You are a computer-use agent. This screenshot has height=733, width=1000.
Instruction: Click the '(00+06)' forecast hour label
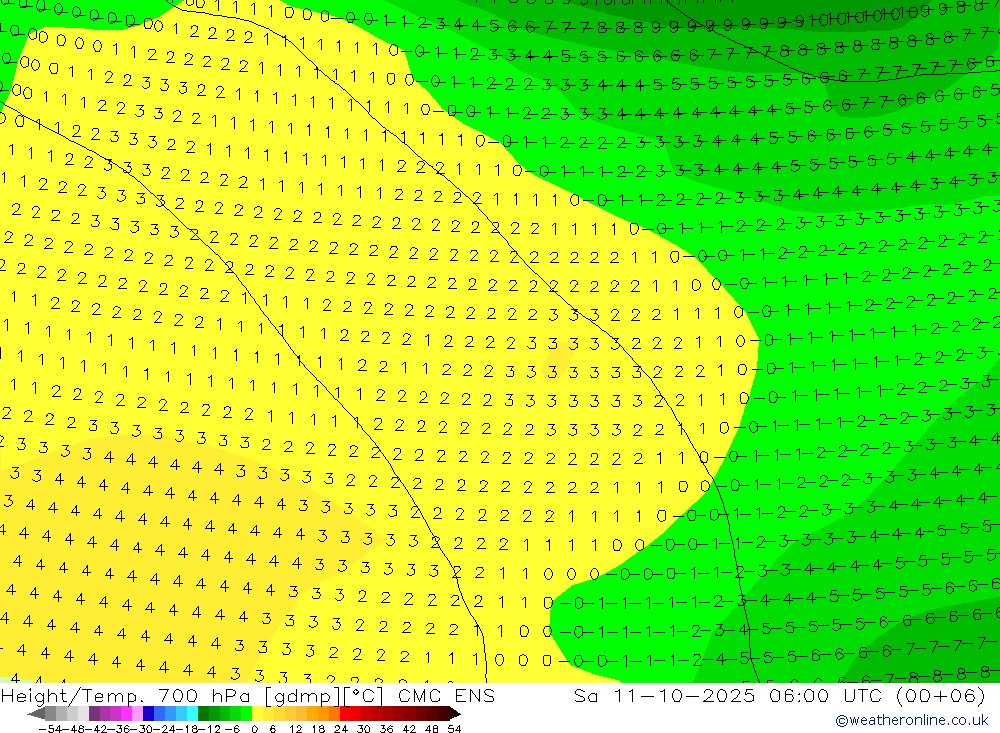(x=941, y=695)
